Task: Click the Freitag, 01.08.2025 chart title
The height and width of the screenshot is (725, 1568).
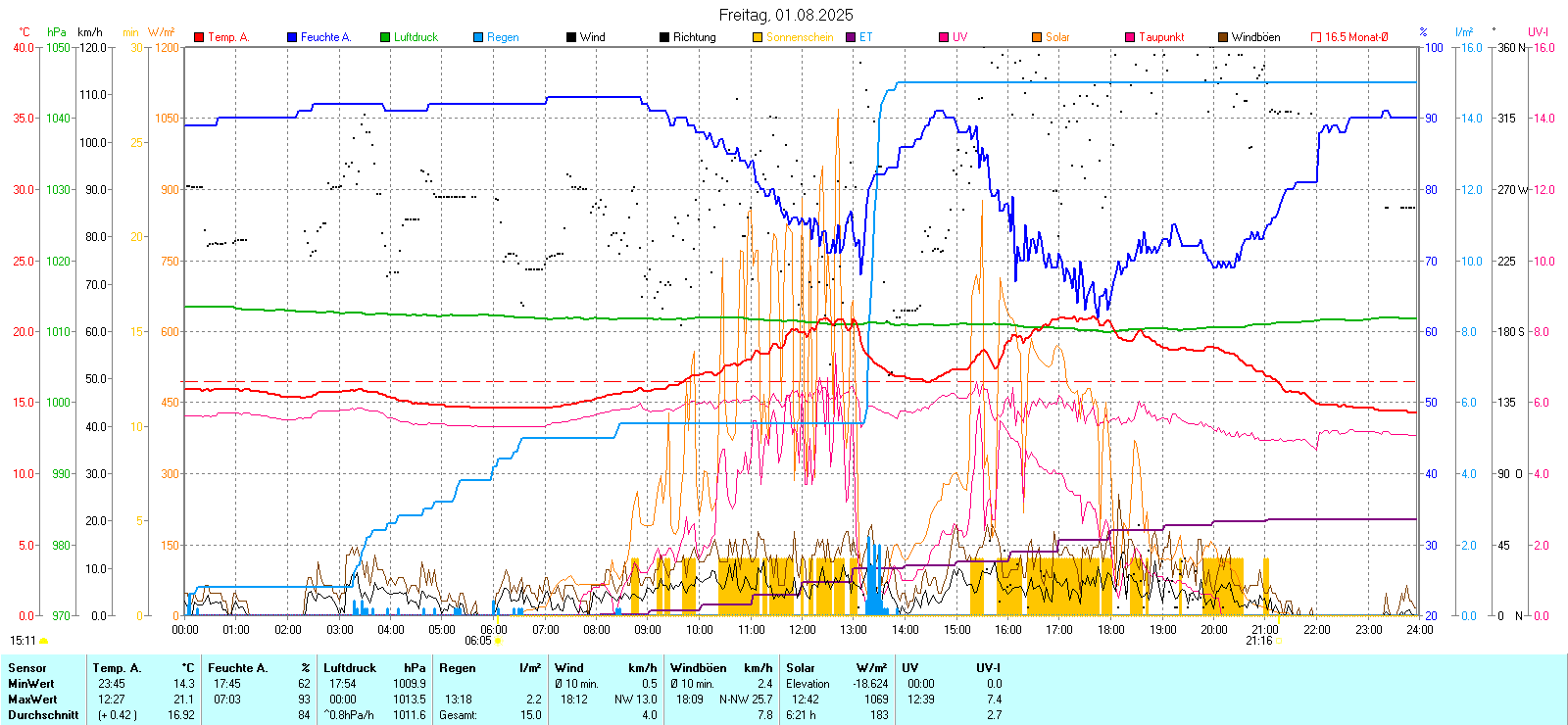Action: (x=785, y=15)
